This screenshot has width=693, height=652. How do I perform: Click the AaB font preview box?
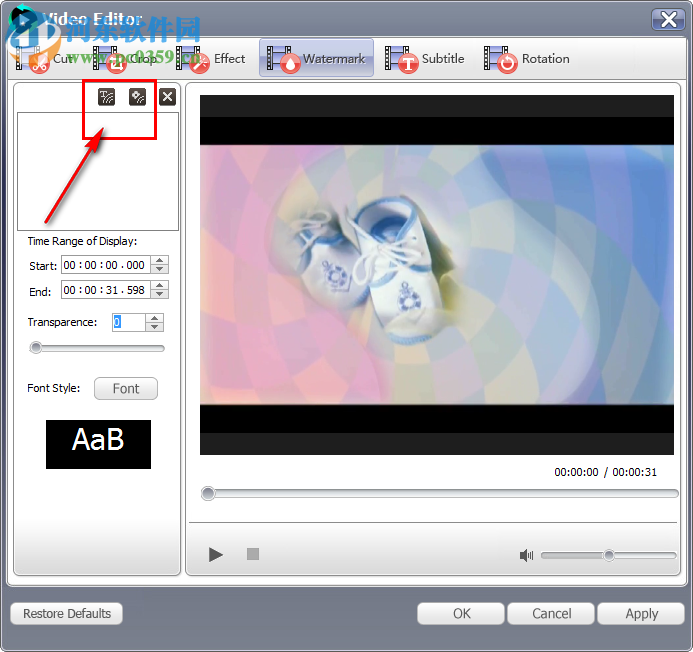click(99, 444)
